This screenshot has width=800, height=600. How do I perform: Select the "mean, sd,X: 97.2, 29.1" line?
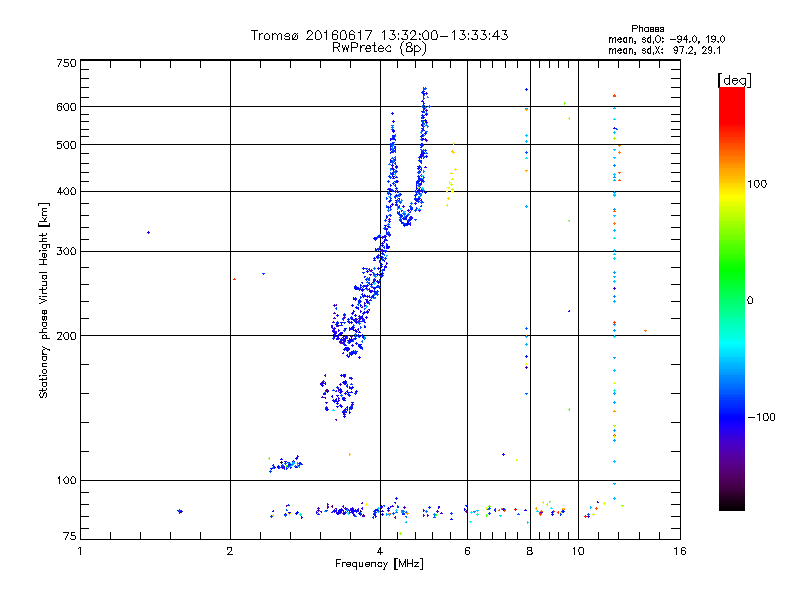point(664,50)
